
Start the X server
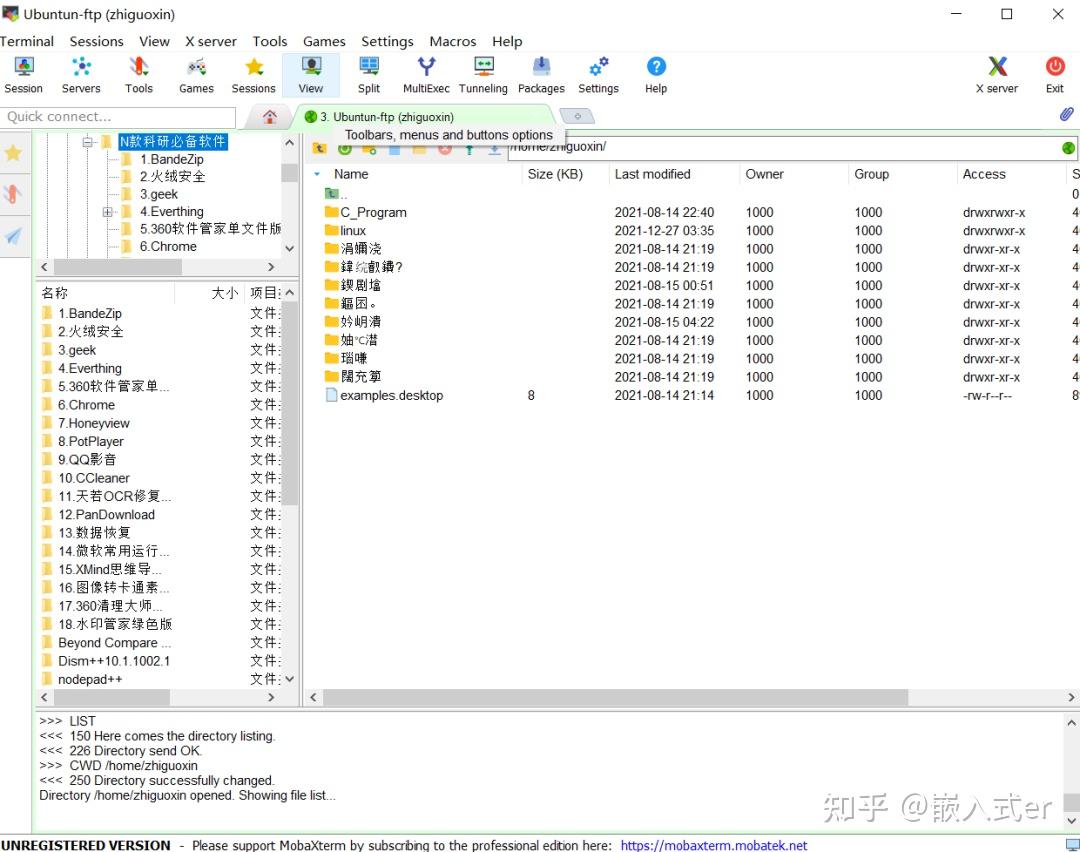(996, 72)
